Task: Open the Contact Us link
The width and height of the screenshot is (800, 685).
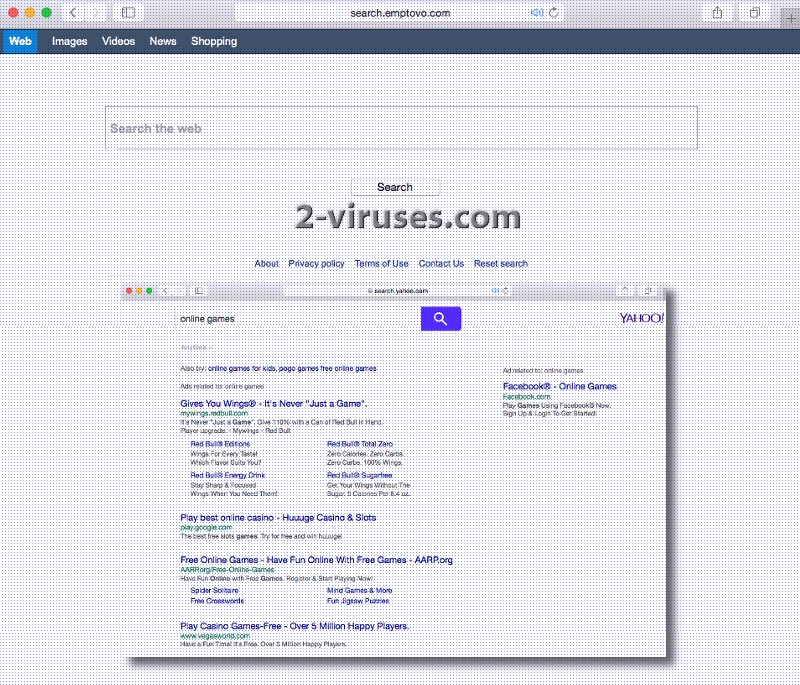Action: tap(441, 264)
